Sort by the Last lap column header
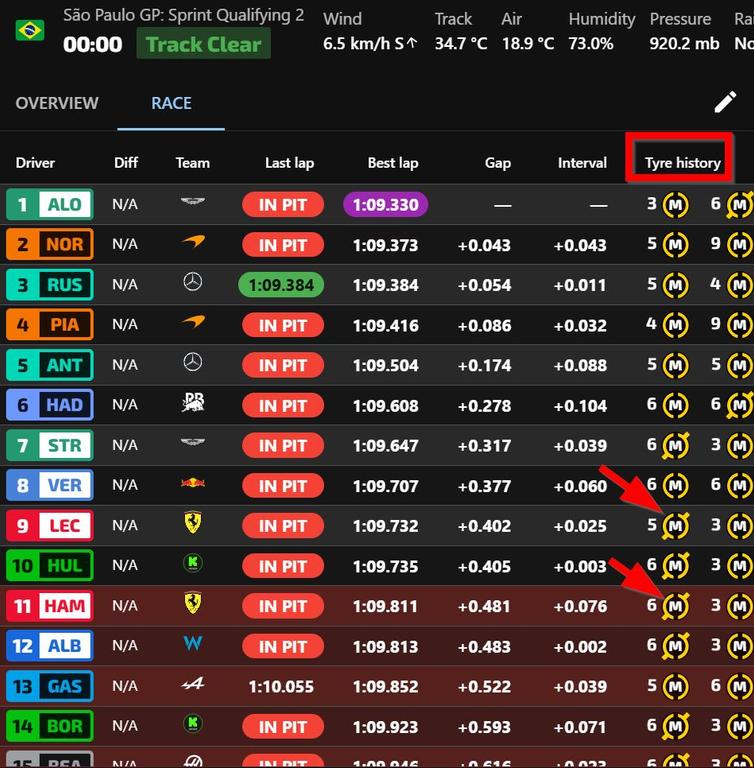The image size is (754, 768). click(x=290, y=163)
